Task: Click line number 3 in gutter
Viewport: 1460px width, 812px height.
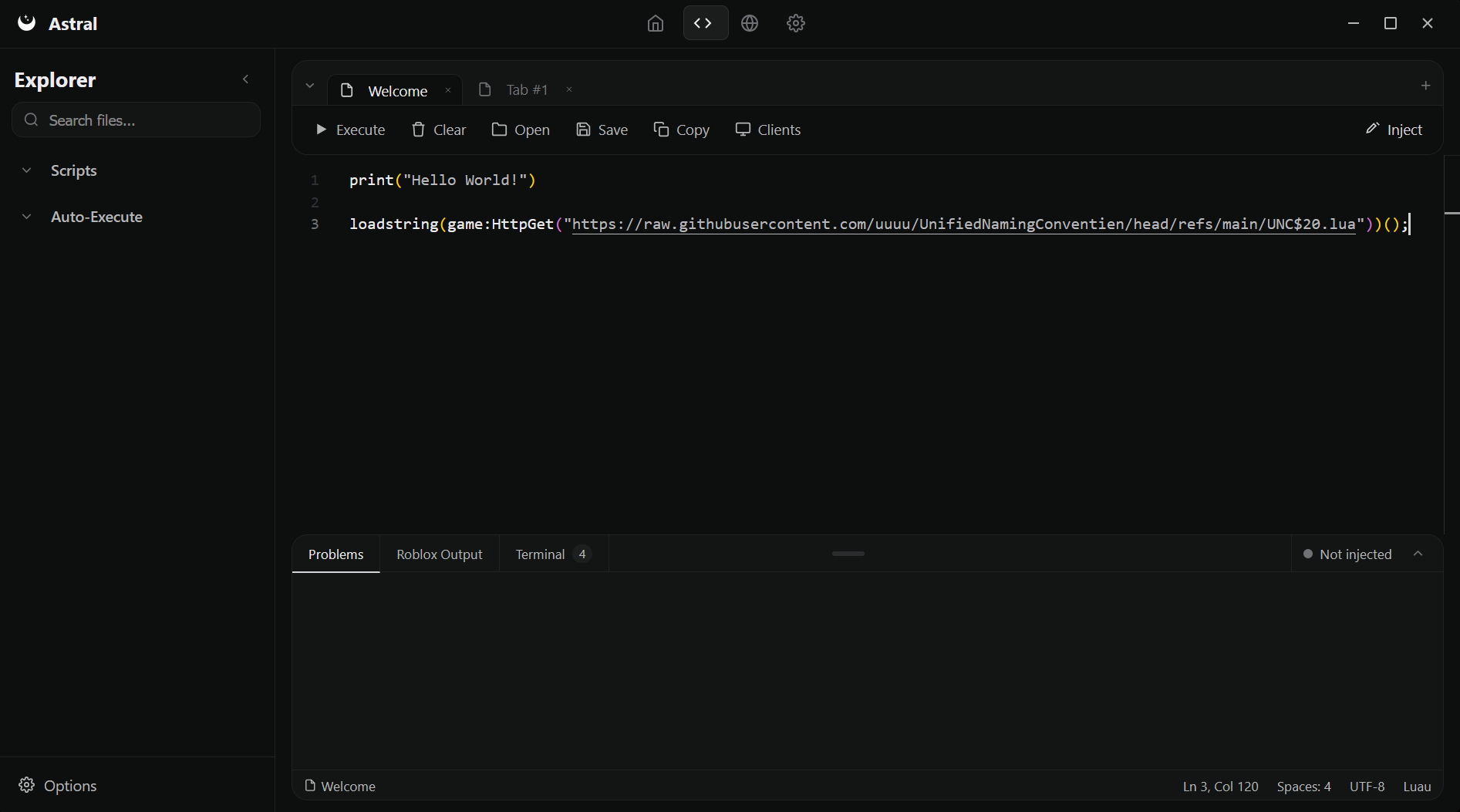Action: [315, 224]
